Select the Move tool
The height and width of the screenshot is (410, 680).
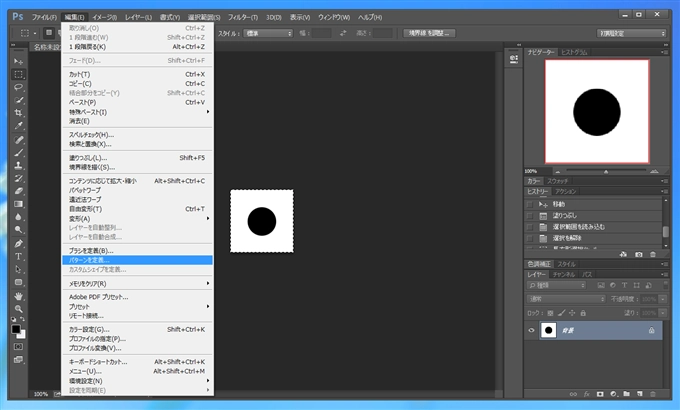point(18,61)
